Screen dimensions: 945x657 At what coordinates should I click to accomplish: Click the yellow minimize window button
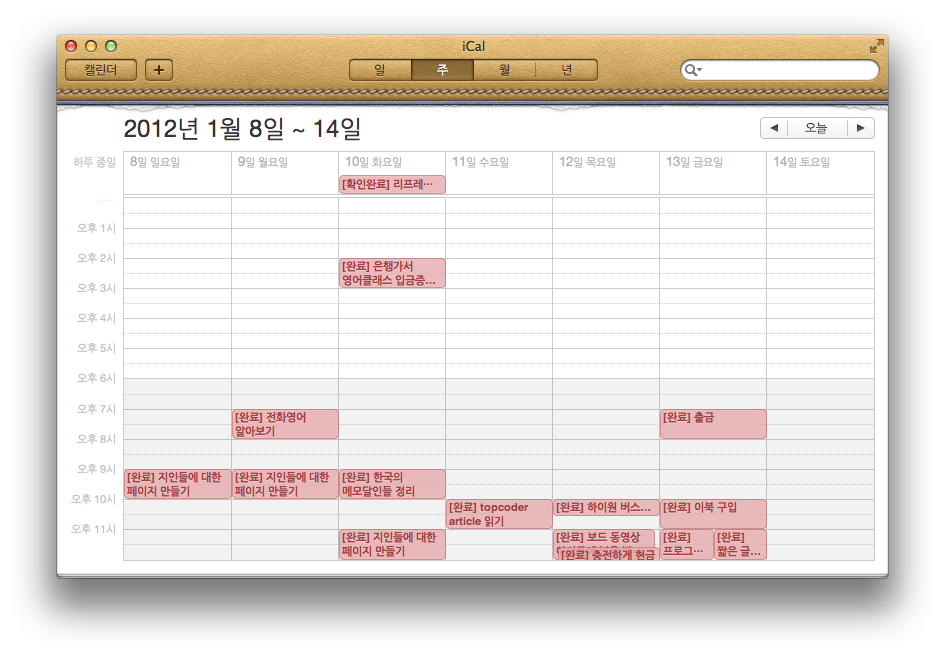pyautogui.click(x=91, y=46)
